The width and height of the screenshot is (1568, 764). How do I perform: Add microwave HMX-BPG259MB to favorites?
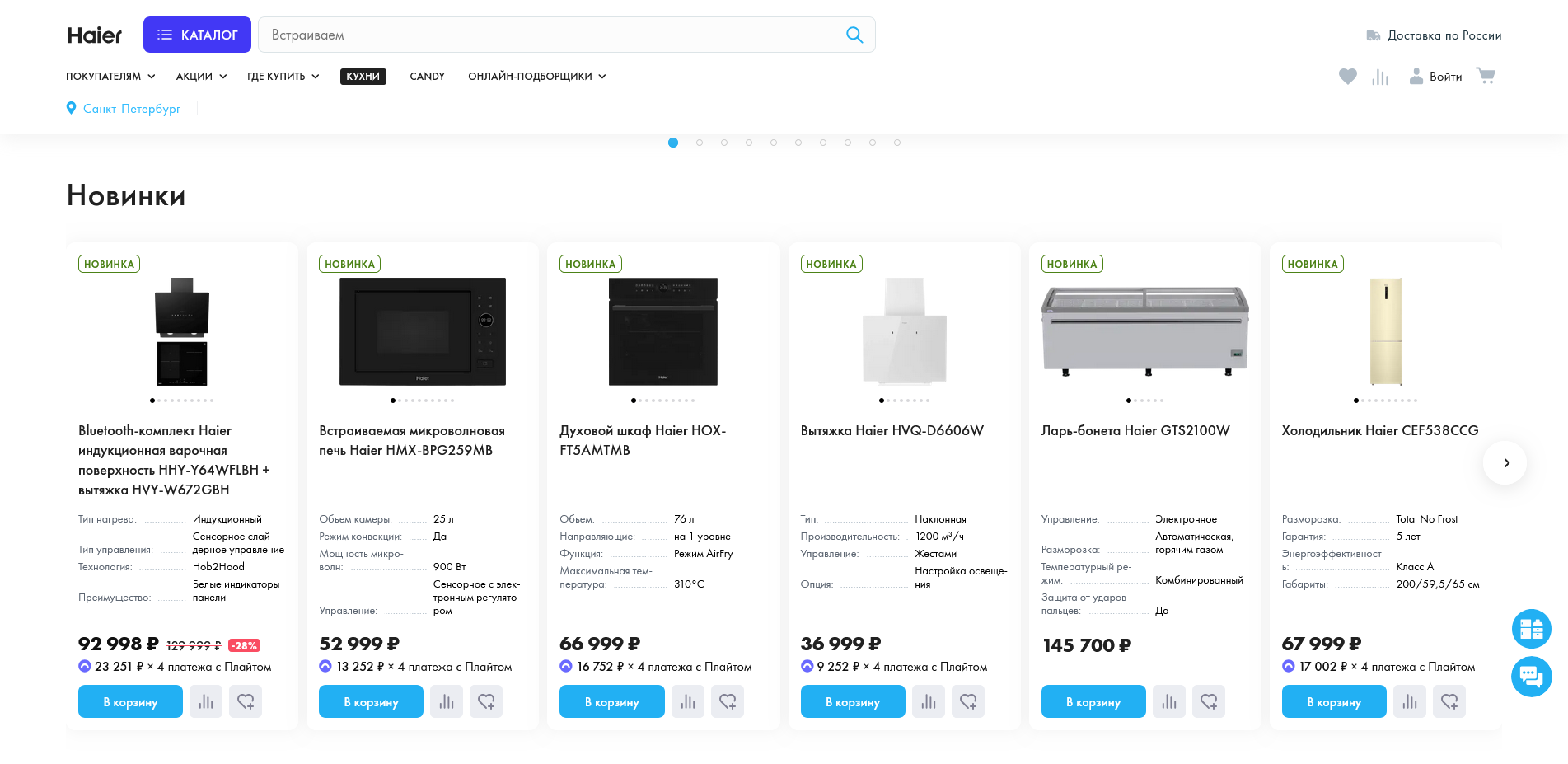(x=486, y=701)
